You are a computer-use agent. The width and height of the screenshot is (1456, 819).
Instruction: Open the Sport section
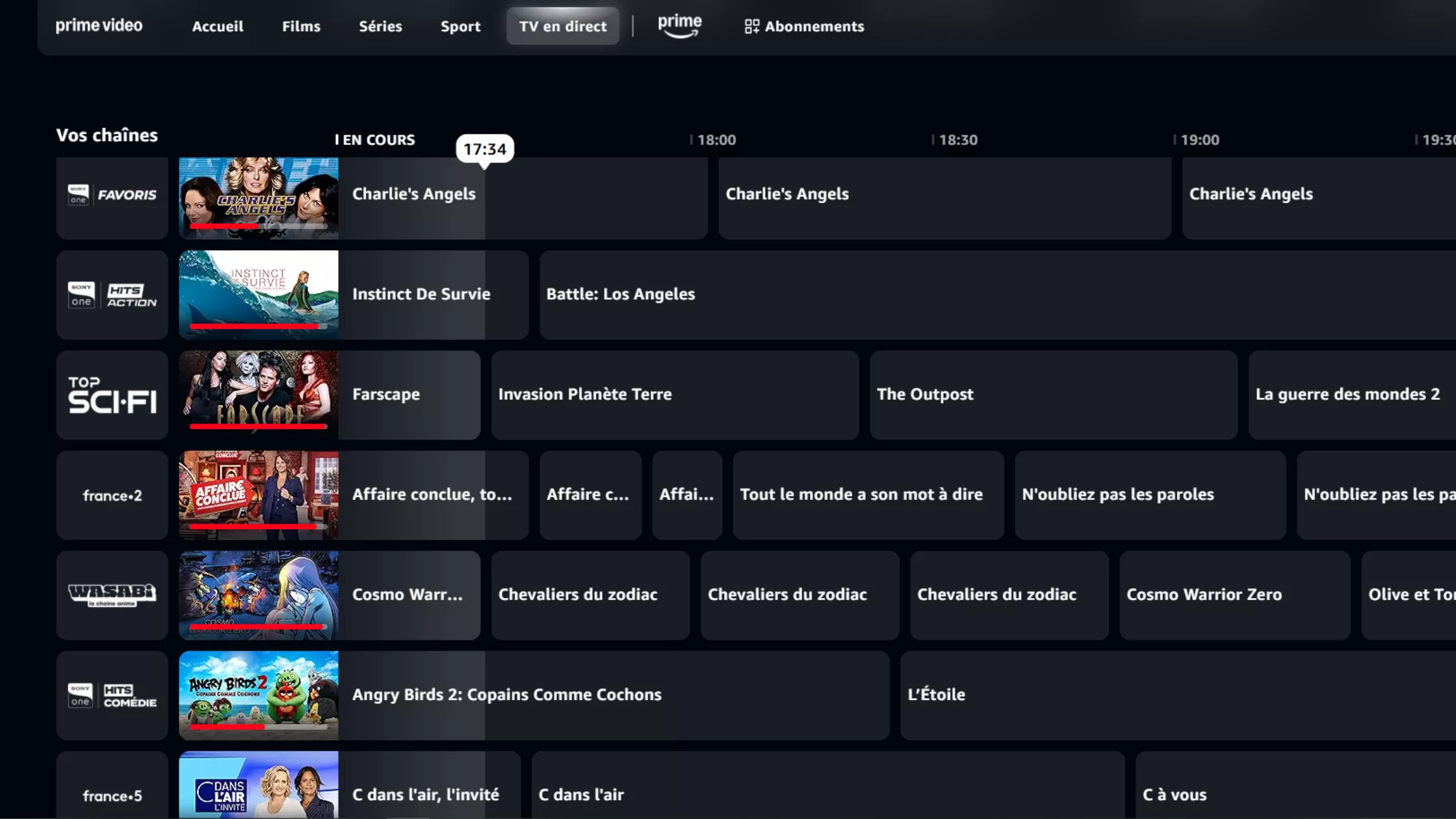tap(460, 26)
